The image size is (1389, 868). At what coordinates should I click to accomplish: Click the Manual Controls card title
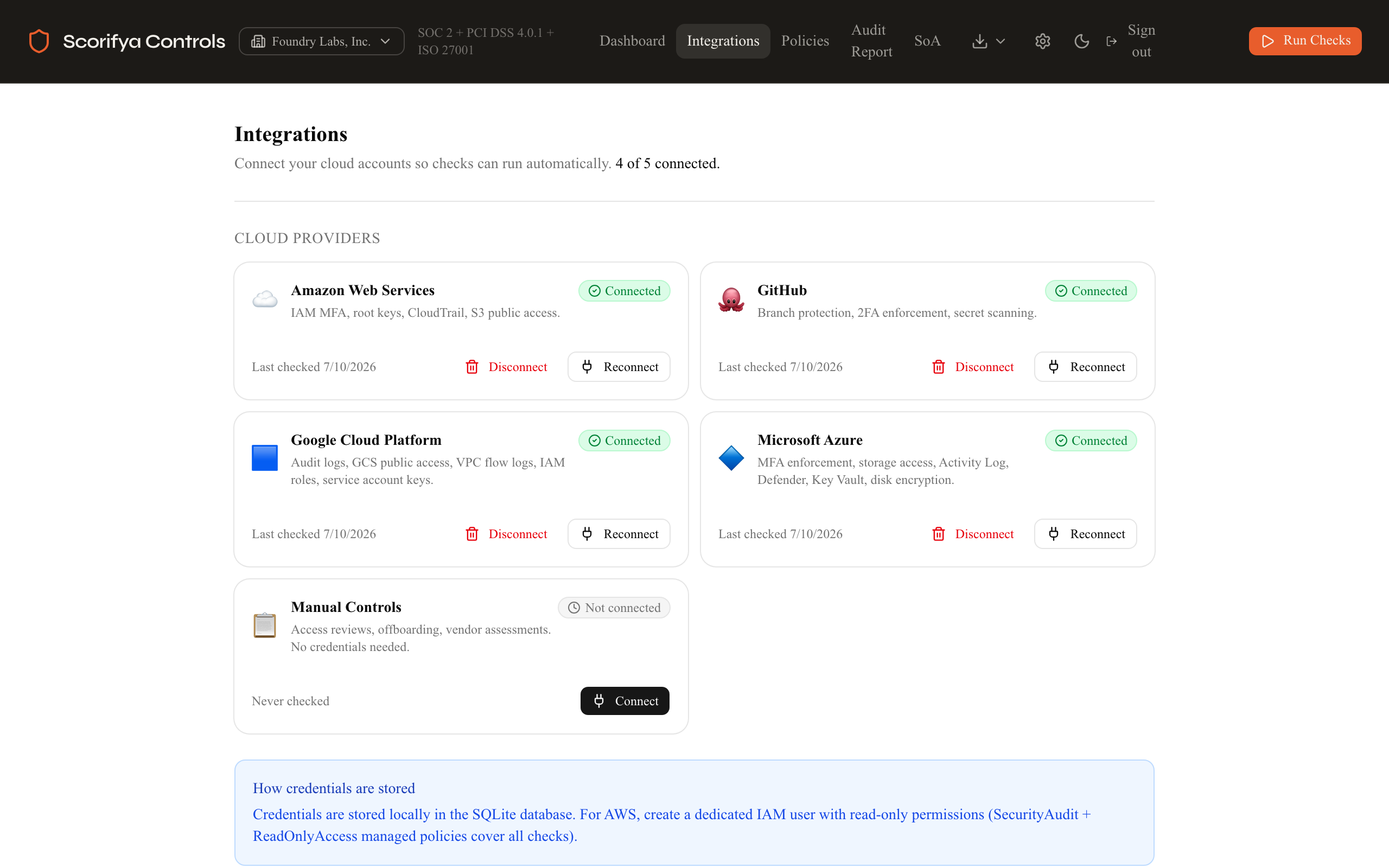click(346, 608)
